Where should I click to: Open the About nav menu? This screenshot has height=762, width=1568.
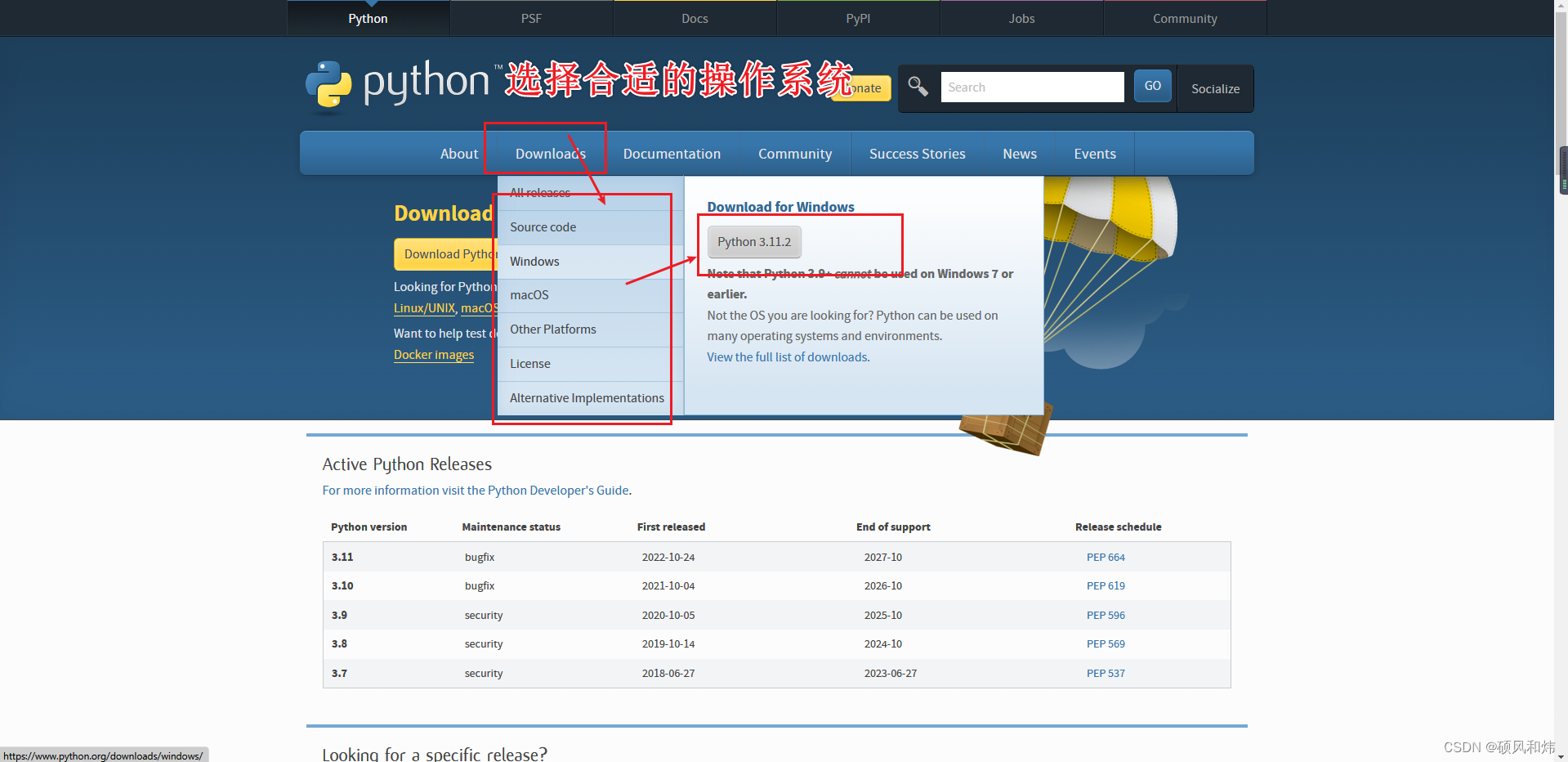[459, 154]
